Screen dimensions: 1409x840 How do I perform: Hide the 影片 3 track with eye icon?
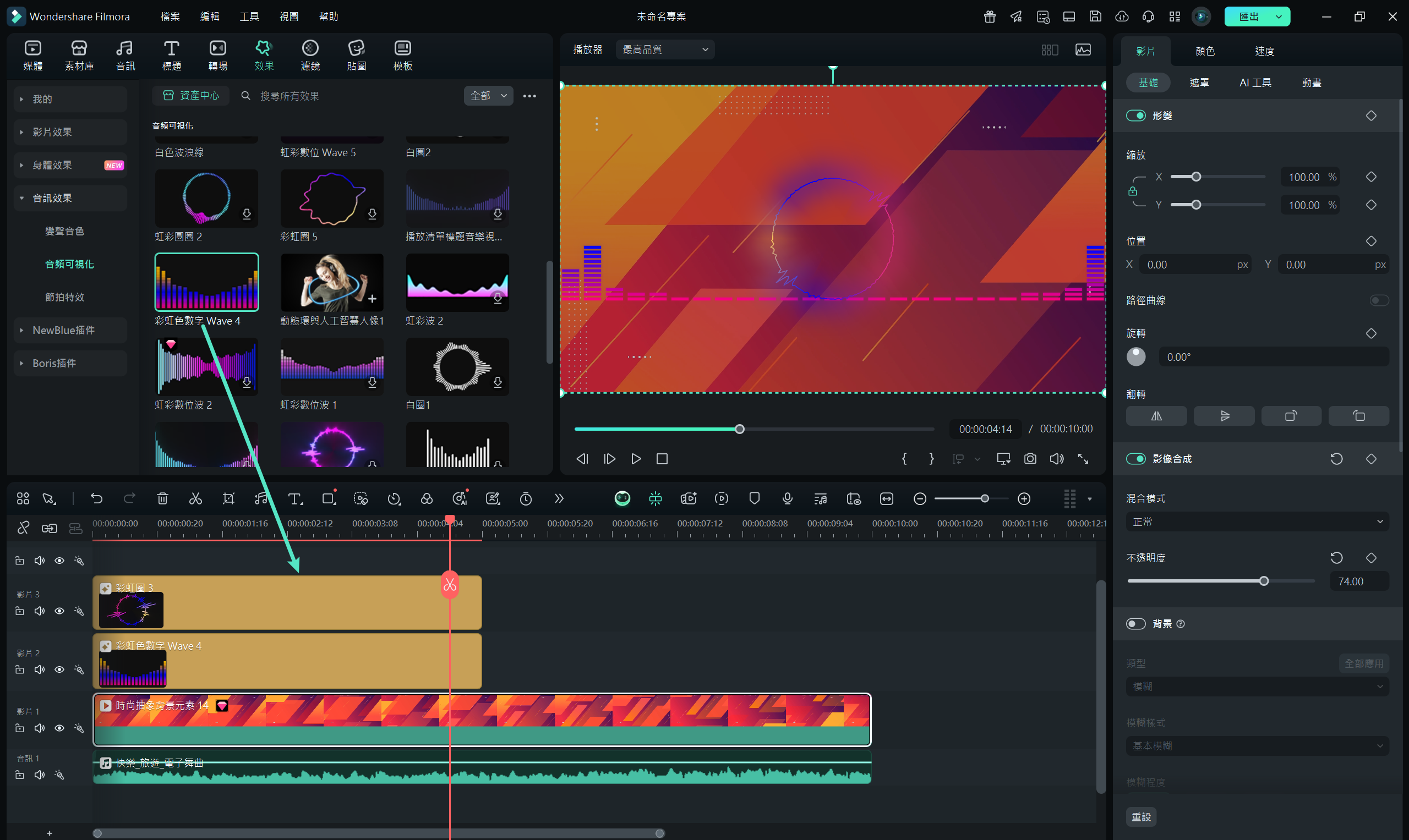click(x=59, y=611)
